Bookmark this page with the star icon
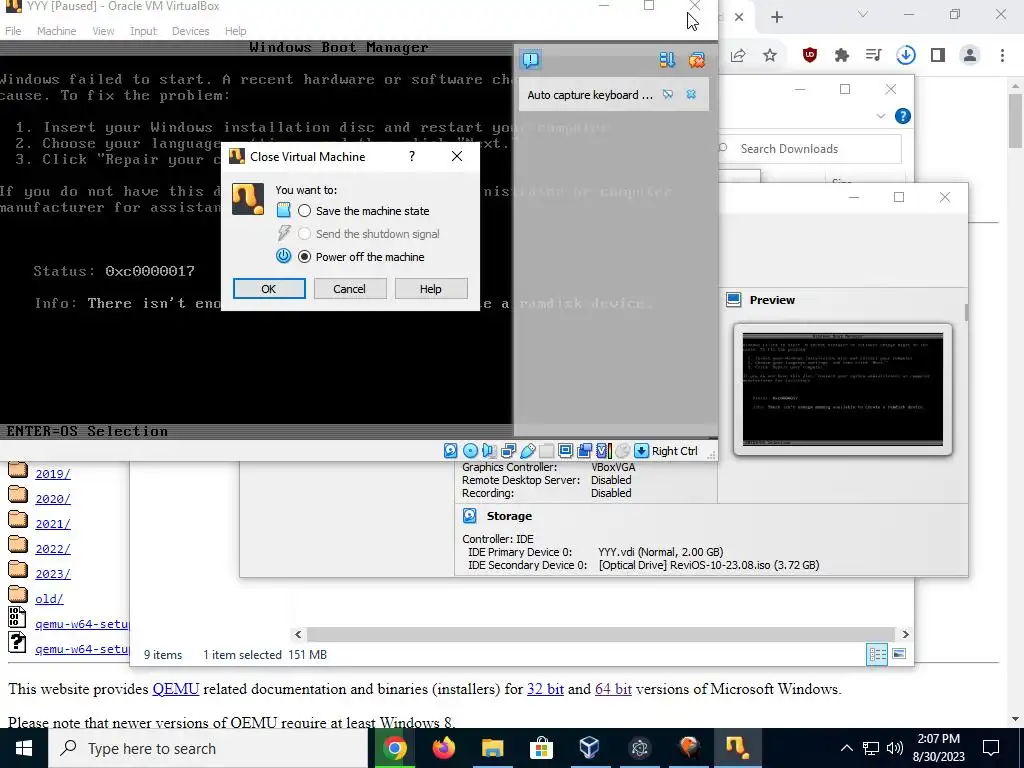The height and width of the screenshot is (768, 1024). [x=770, y=55]
